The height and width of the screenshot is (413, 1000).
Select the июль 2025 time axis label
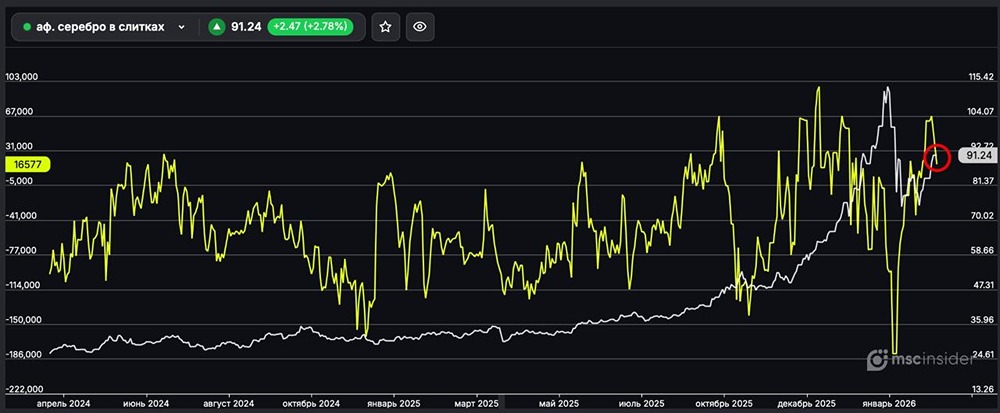click(x=641, y=404)
